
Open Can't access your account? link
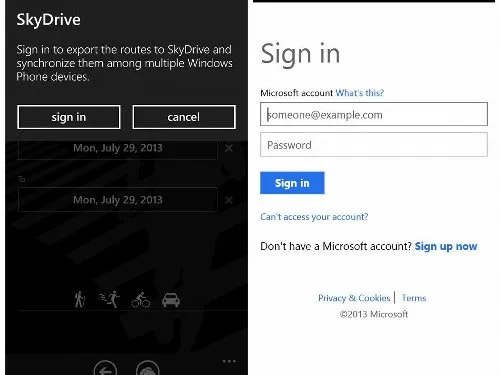click(x=314, y=217)
